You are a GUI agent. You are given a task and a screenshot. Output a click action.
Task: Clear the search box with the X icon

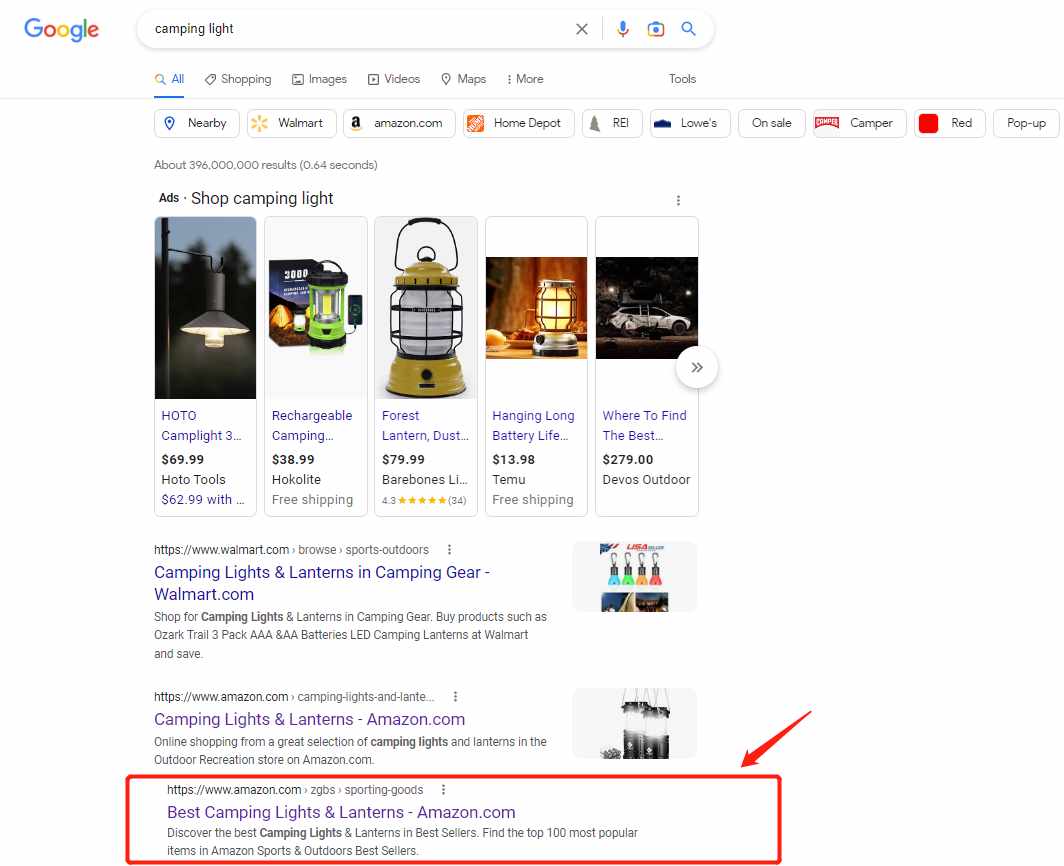(x=582, y=29)
